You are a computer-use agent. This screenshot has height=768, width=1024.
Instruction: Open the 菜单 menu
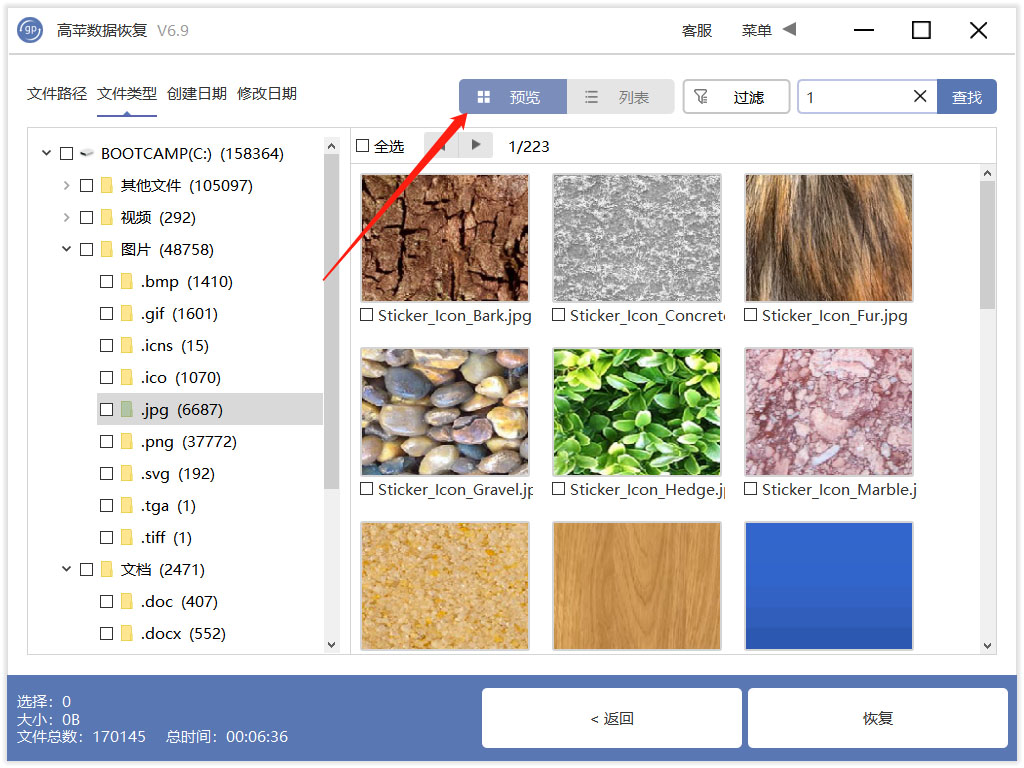(756, 30)
